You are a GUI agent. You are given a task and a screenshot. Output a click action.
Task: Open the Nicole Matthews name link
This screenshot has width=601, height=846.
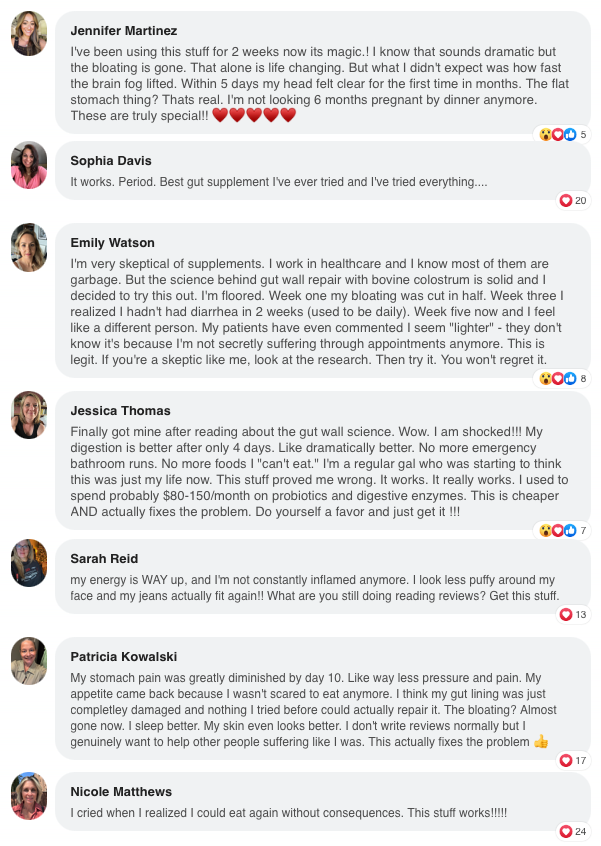tap(121, 791)
